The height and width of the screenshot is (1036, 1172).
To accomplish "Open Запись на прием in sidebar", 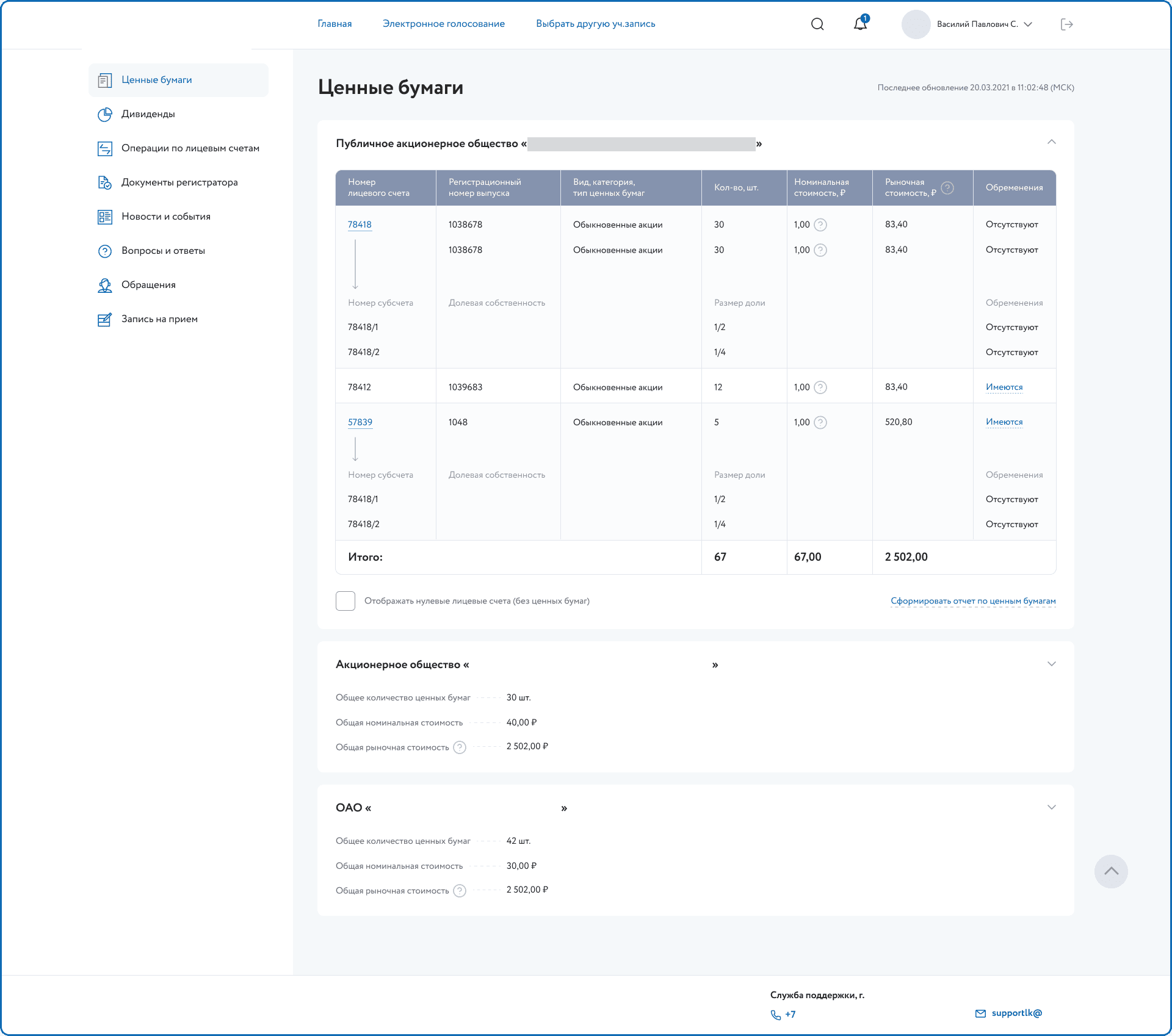I will coord(159,319).
